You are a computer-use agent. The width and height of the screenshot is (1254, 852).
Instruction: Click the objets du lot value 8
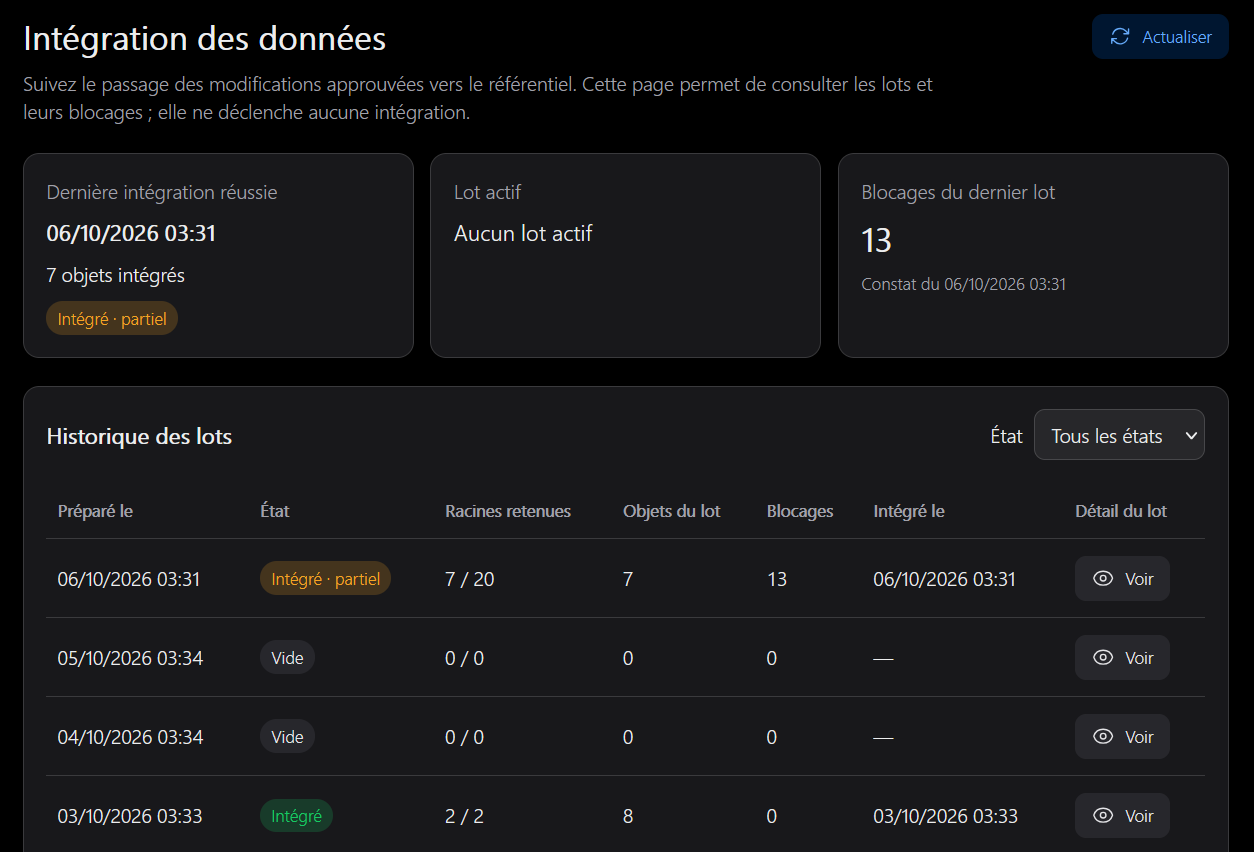click(628, 816)
